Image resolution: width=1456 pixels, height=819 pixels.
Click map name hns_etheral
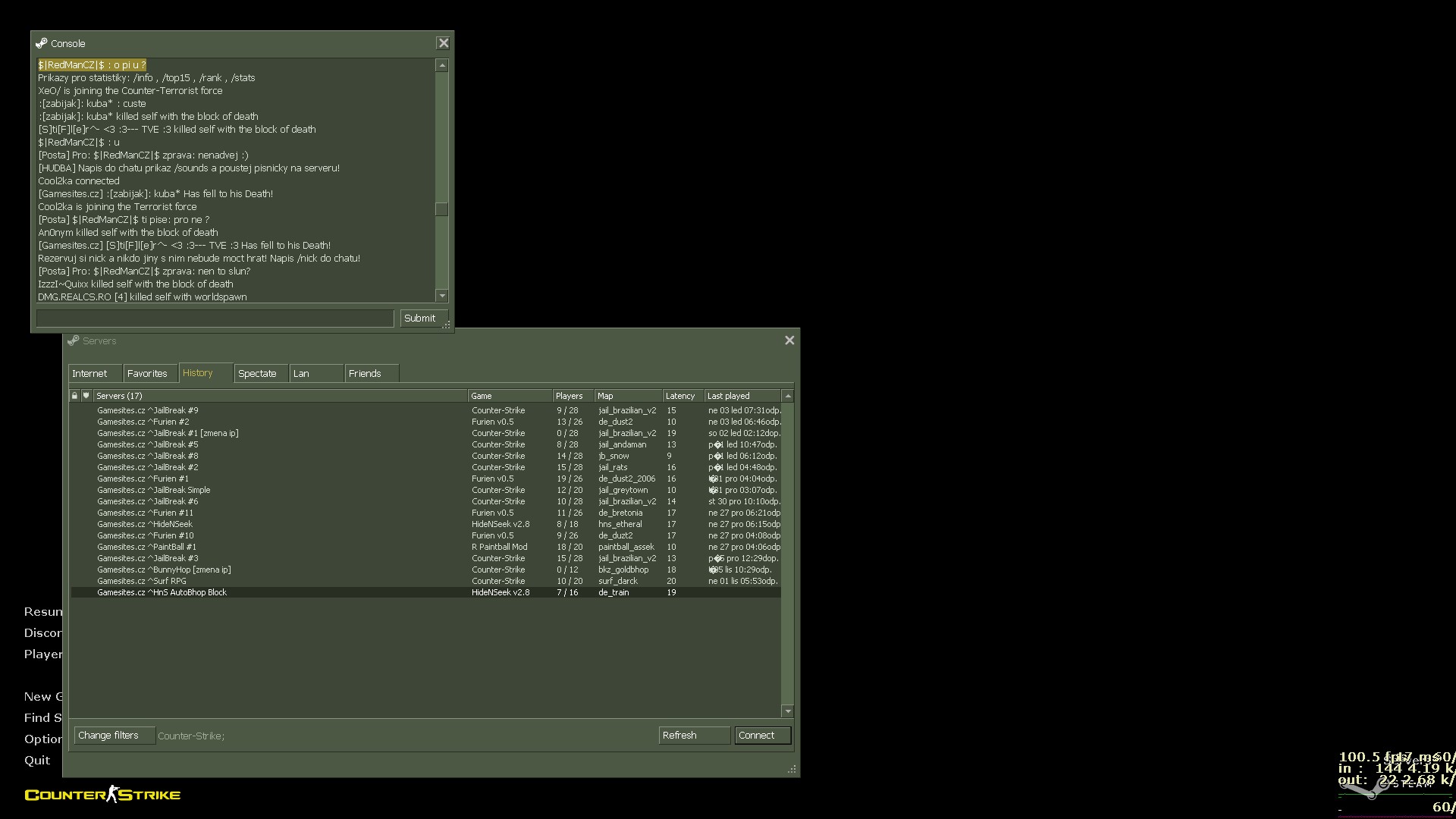(x=620, y=524)
